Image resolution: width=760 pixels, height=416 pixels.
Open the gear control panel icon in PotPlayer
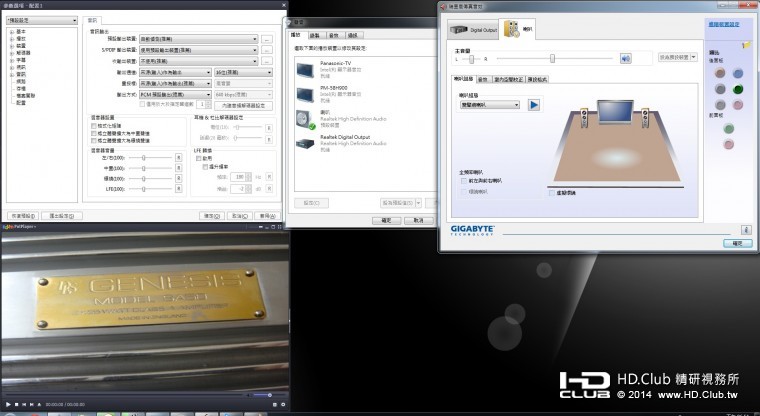pos(283,404)
